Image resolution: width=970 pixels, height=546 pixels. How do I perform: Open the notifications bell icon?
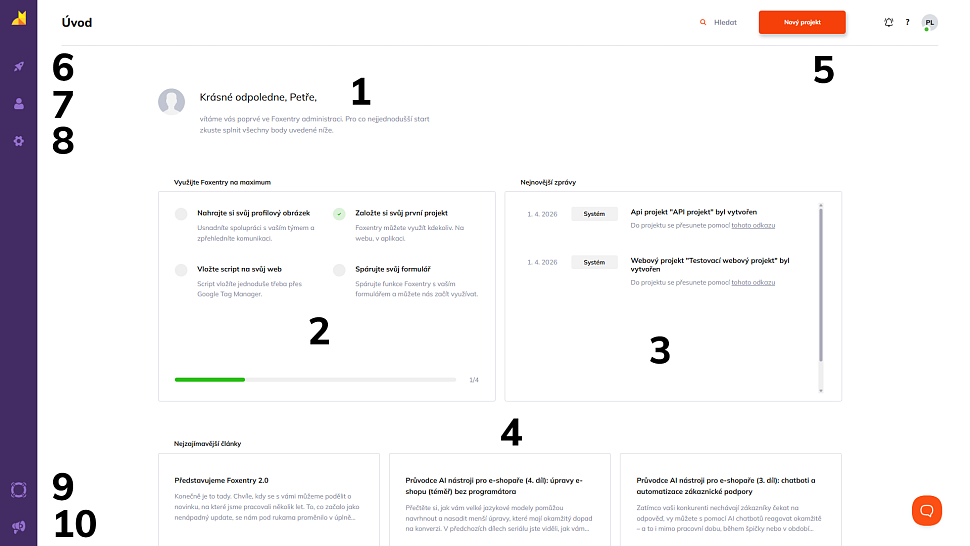pos(888,22)
